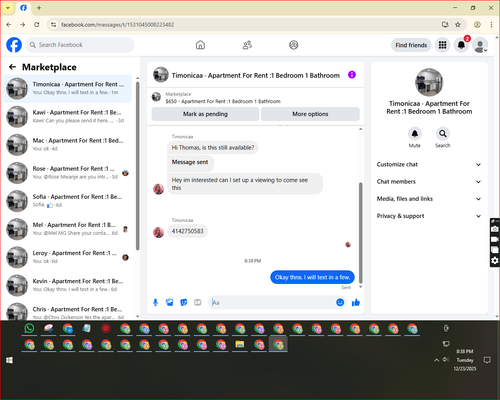The width and height of the screenshot is (500, 400).
Task: Open the Rose apartment conversation
Action: (68, 173)
